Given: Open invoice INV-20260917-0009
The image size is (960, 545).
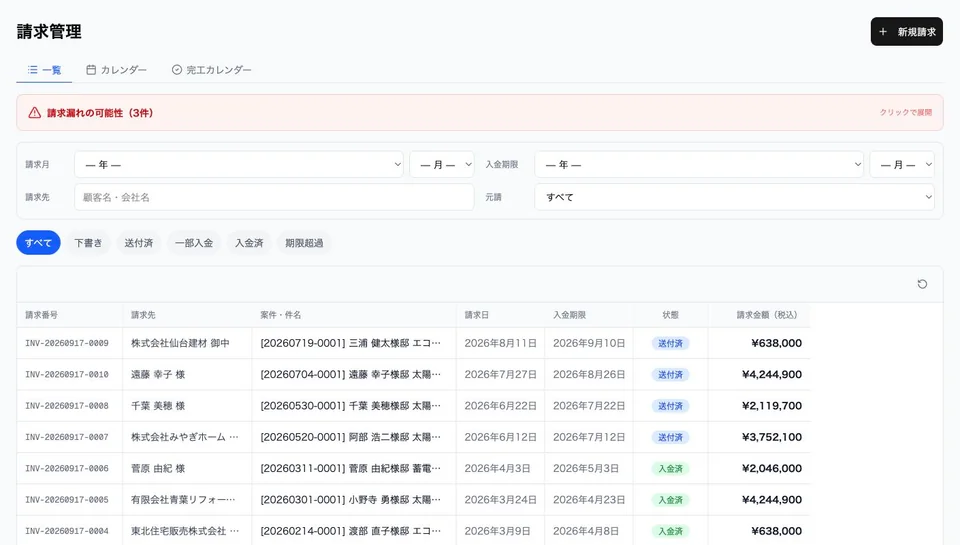Looking at the screenshot, I should click(67, 343).
